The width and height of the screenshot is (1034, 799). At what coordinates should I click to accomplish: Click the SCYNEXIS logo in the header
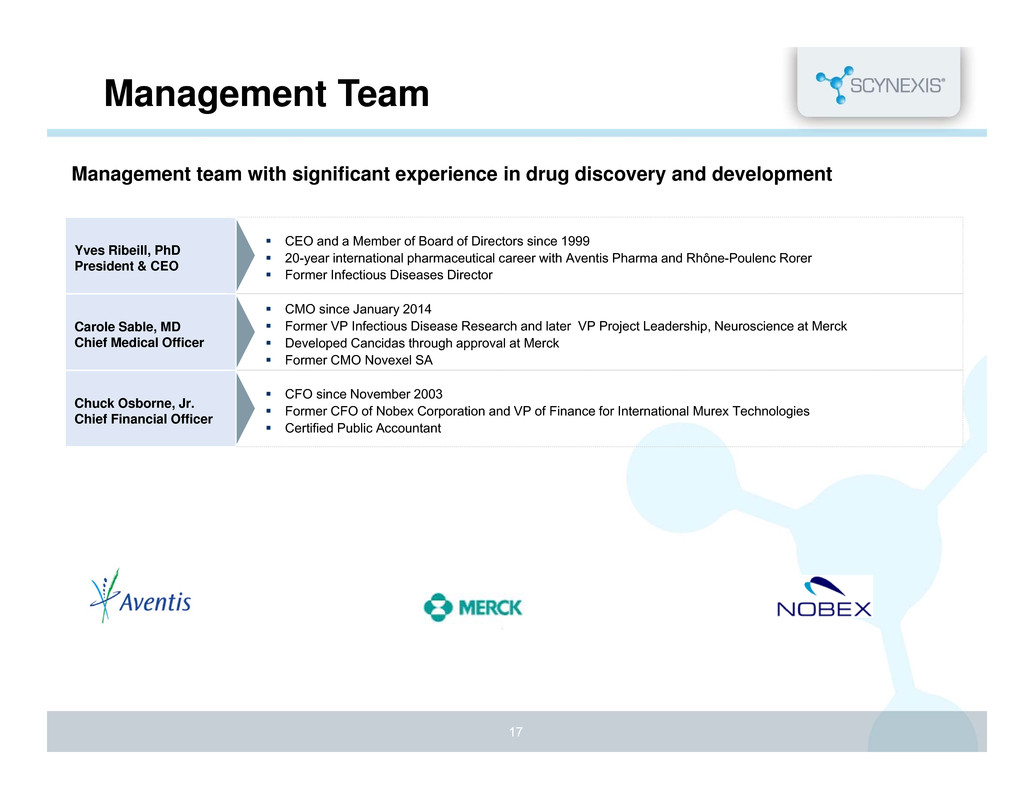click(879, 84)
